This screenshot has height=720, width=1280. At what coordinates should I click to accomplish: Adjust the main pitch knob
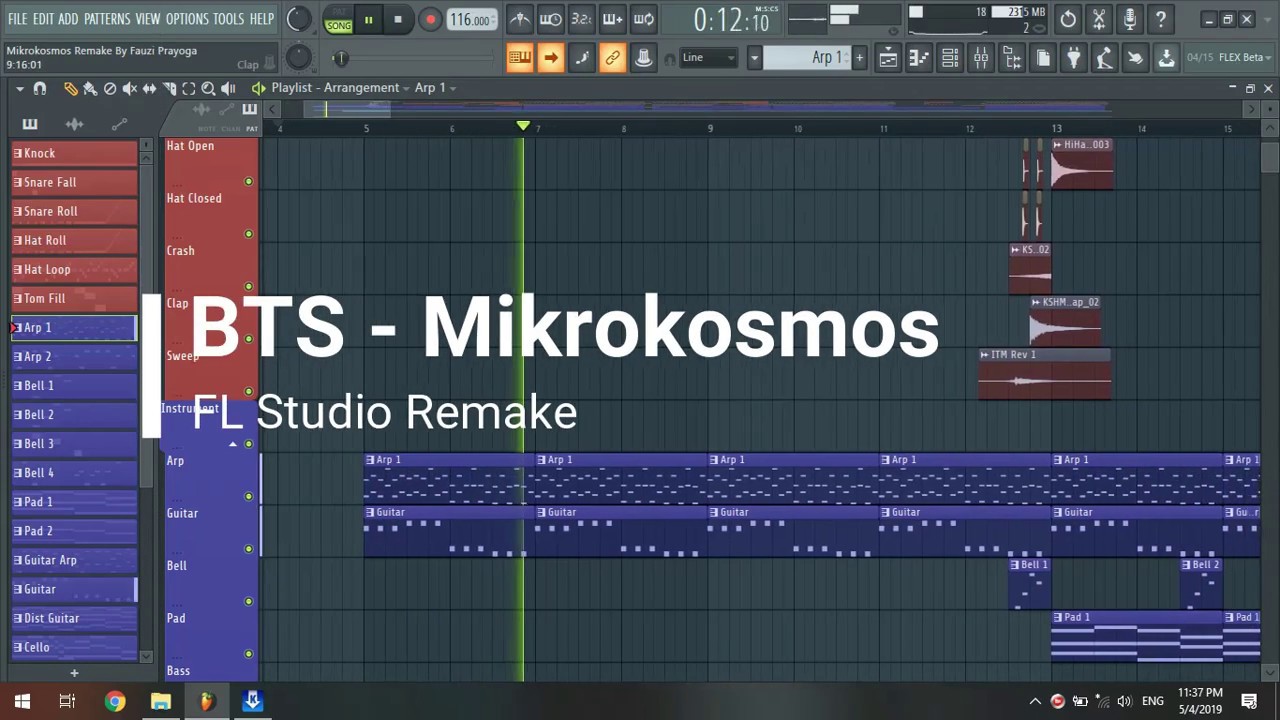pos(298,58)
